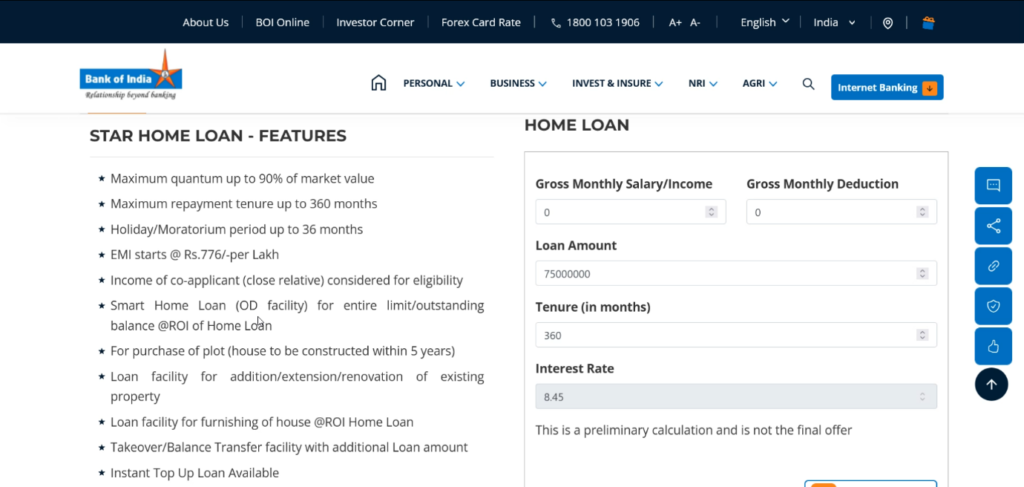The width and height of the screenshot is (1024, 487).
Task: Click 'Maximum repayment tenure up to 360 months'
Action: 244,204
